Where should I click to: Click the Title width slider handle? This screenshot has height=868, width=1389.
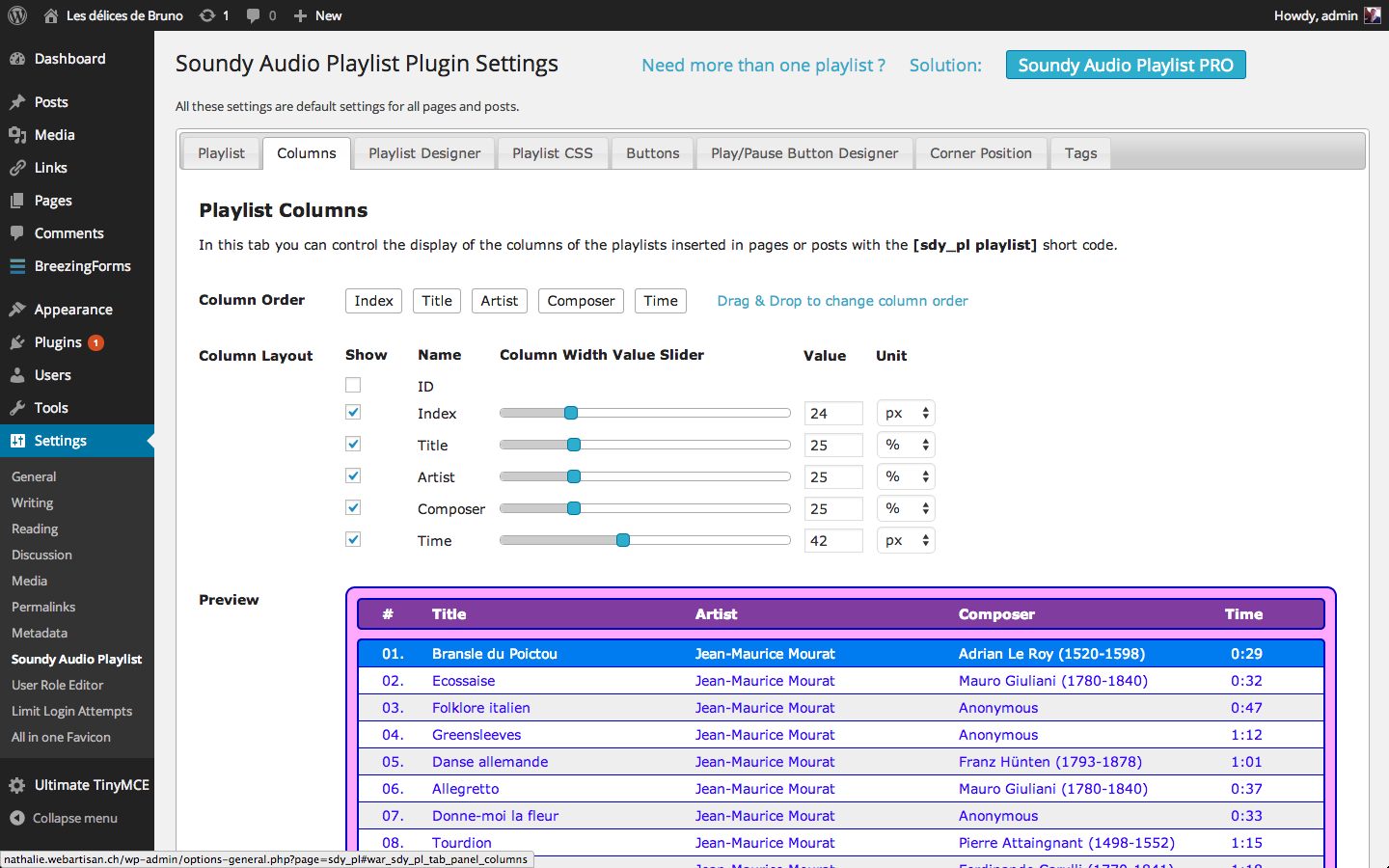[574, 445]
